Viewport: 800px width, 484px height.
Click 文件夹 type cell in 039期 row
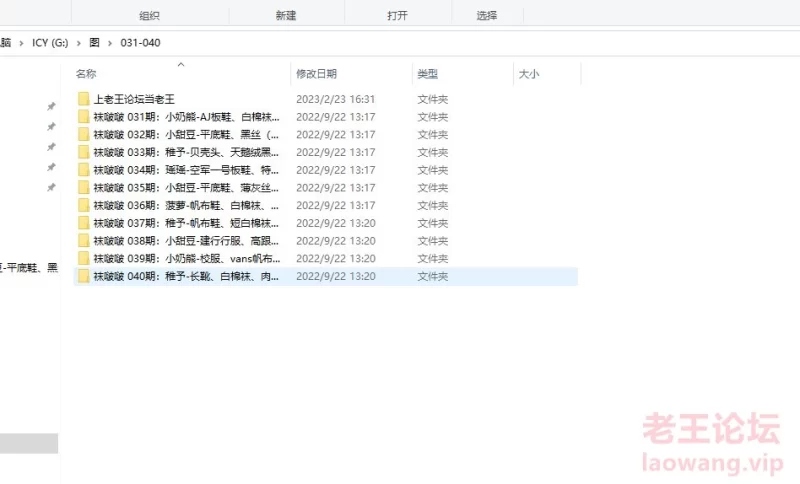(x=433, y=258)
